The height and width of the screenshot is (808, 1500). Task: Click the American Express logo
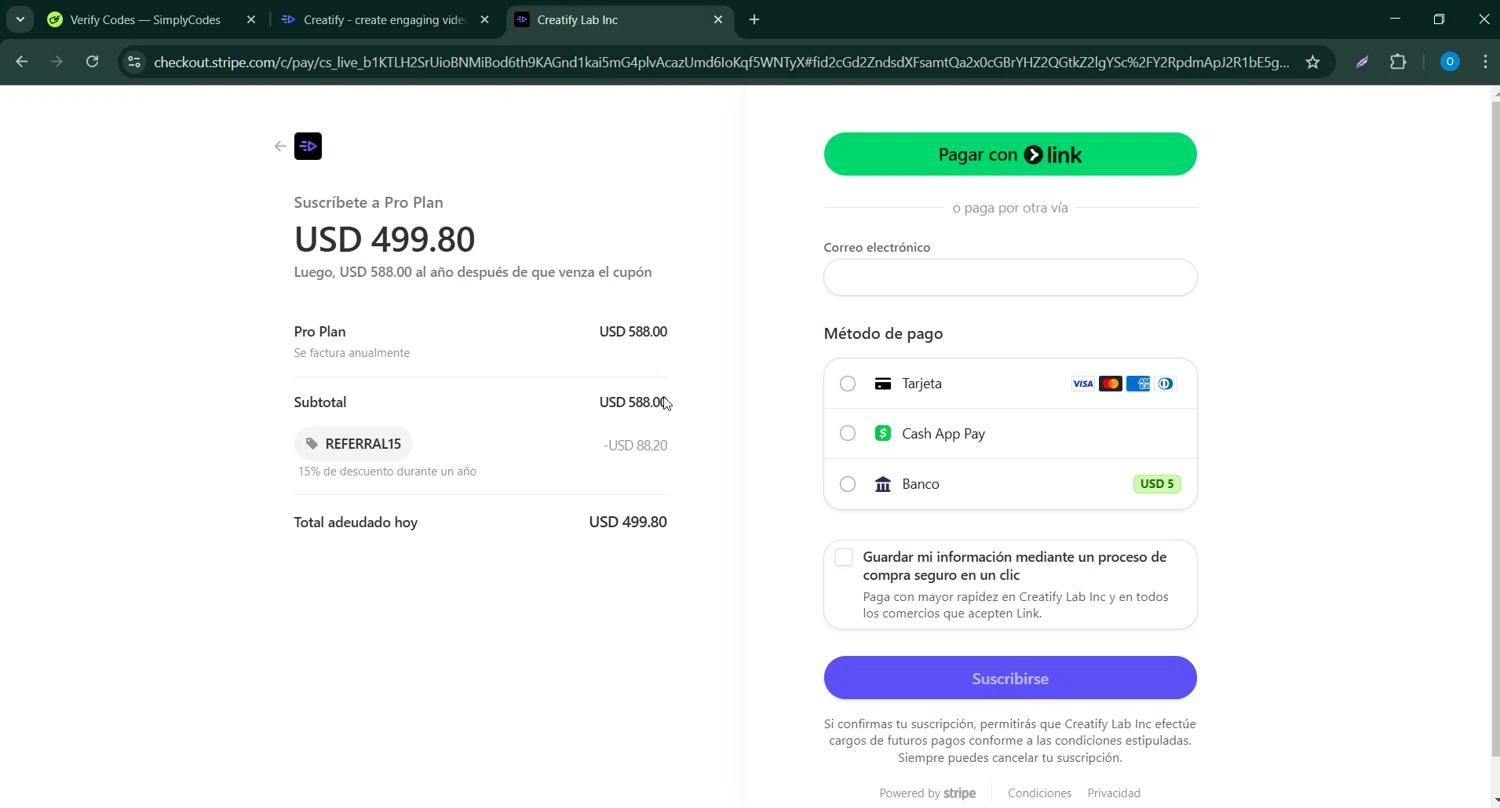click(1138, 384)
